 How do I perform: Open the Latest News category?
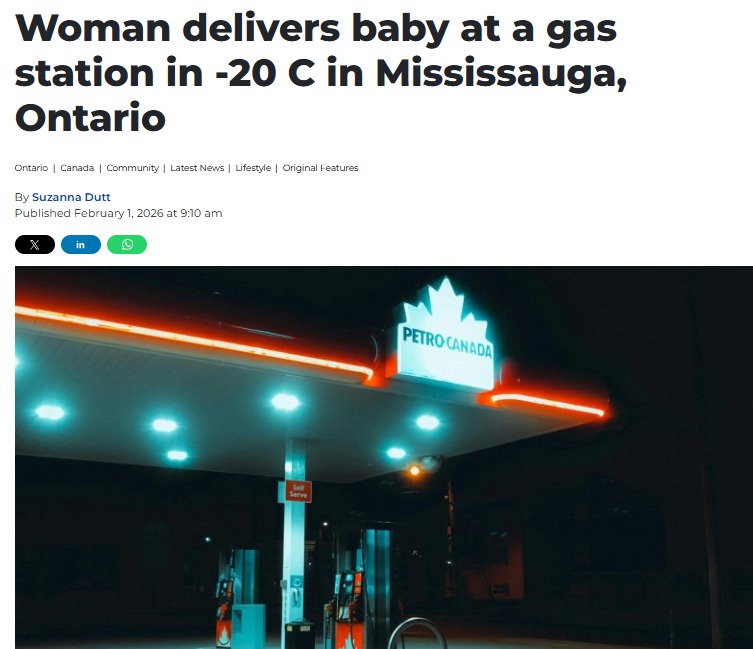click(197, 168)
